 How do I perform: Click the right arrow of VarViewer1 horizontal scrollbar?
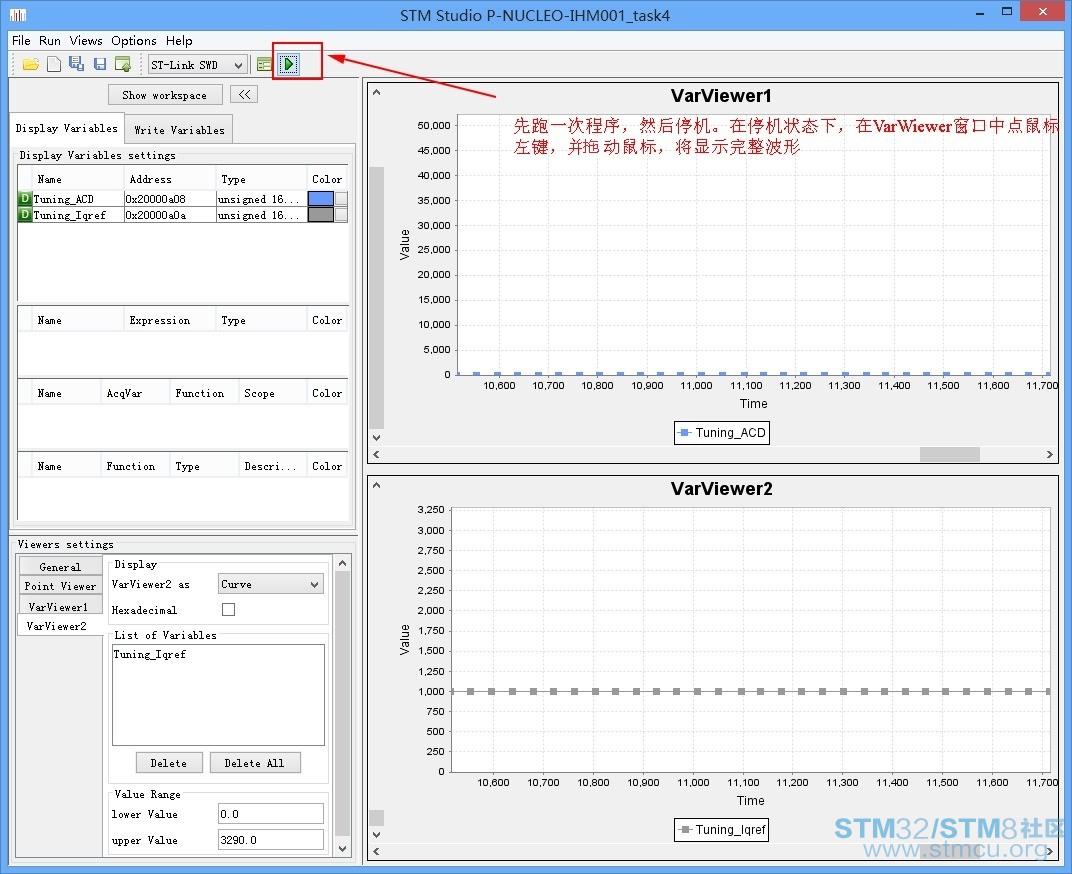(x=1049, y=454)
